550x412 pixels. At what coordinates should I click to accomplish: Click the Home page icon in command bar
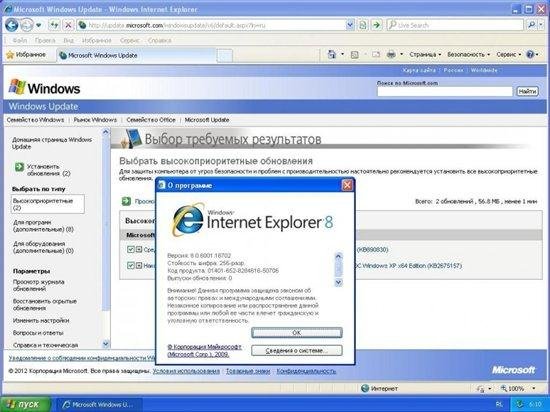331,54
